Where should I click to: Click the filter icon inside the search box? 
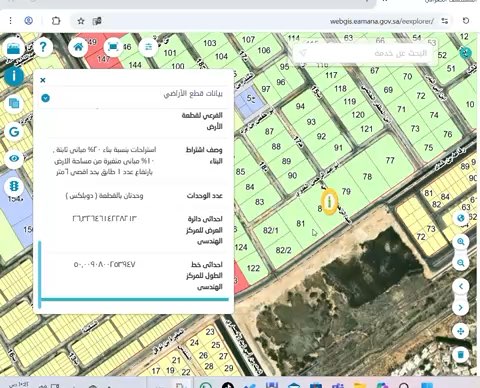303,53
